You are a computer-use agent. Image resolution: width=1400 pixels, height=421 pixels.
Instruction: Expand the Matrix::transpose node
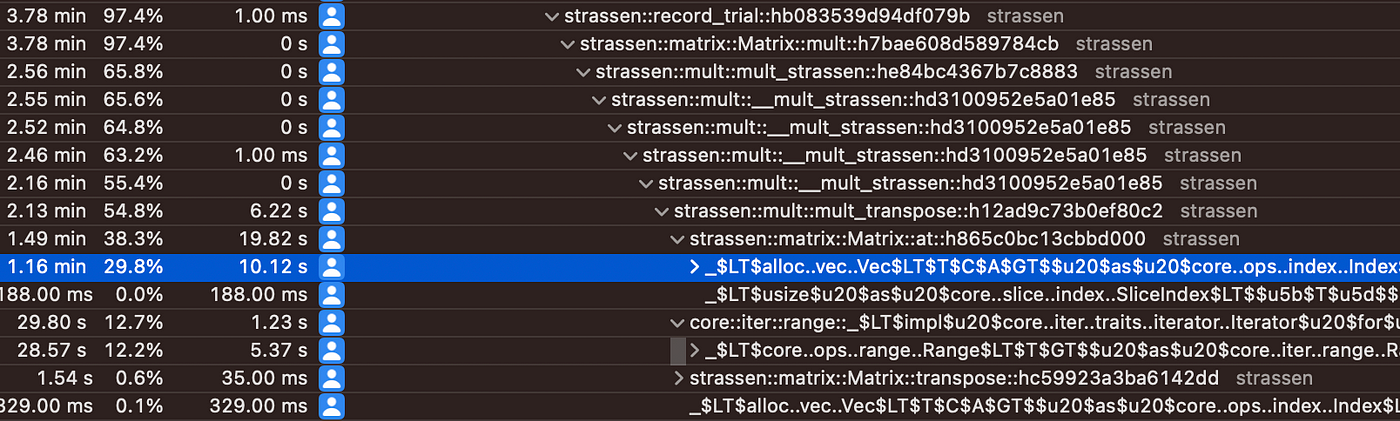pyautogui.click(x=678, y=378)
